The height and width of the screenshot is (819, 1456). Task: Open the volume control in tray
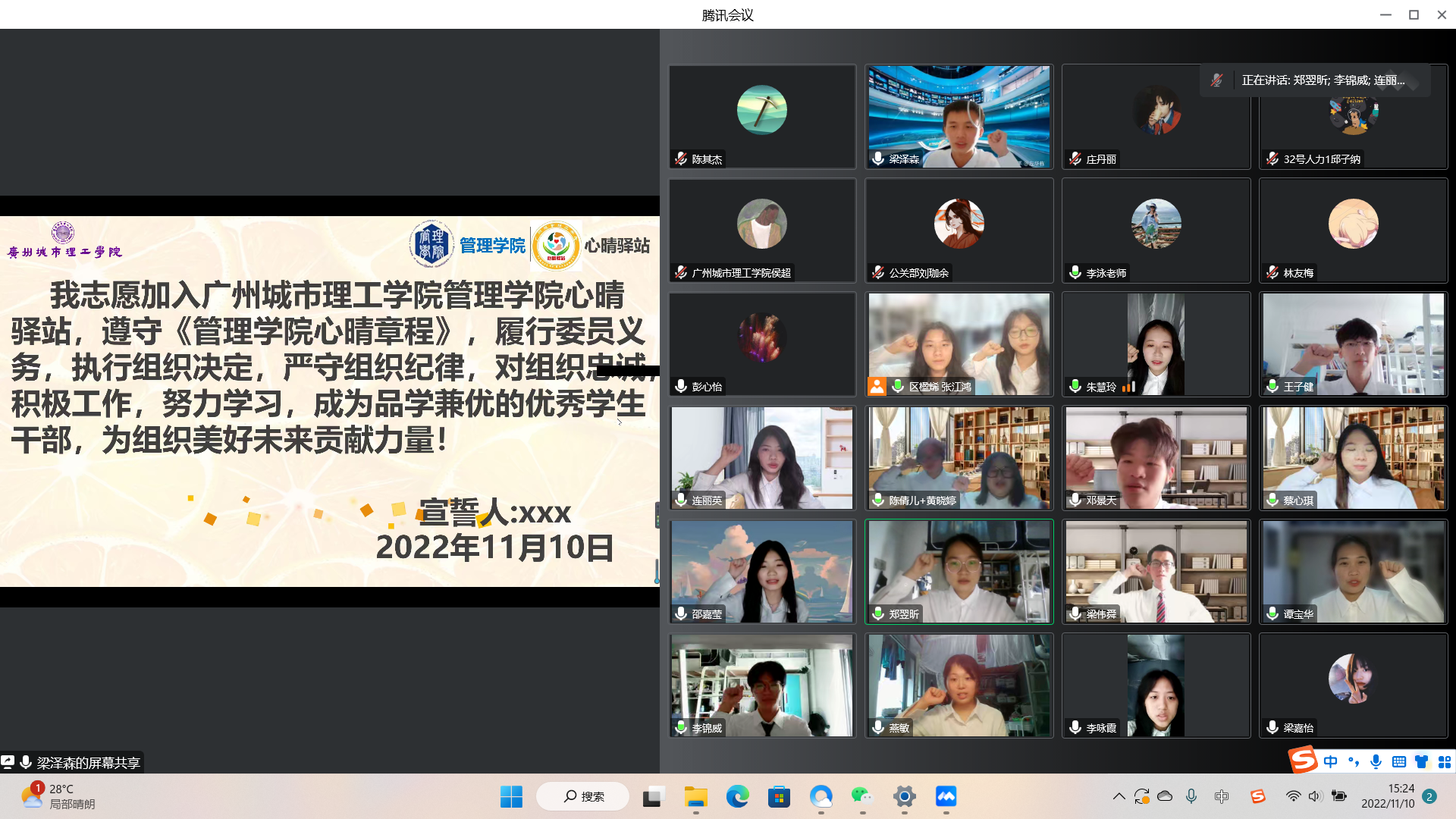[x=1315, y=796]
